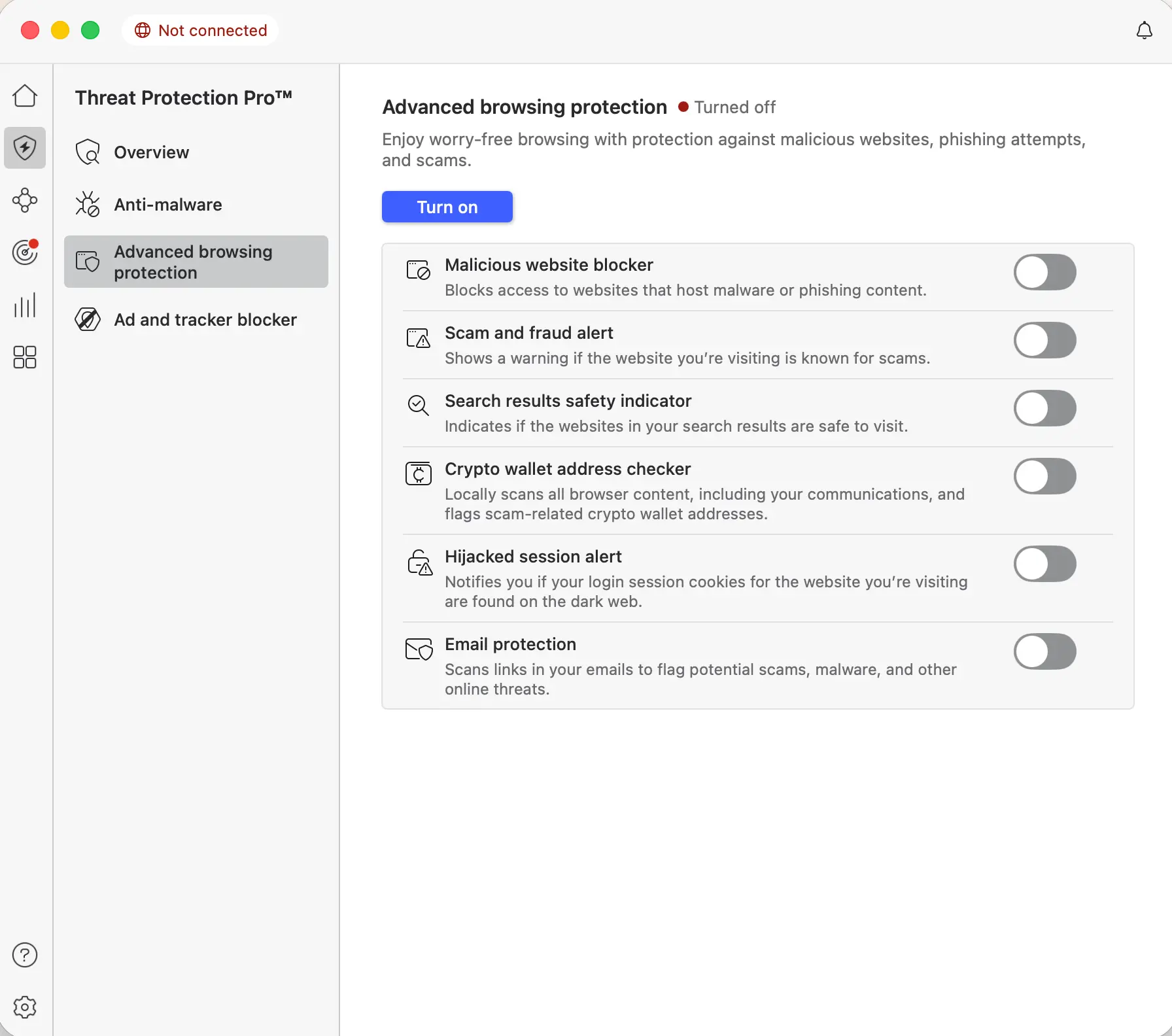
Task: Select the Threat Protection Pro shield icon
Action: [24, 148]
